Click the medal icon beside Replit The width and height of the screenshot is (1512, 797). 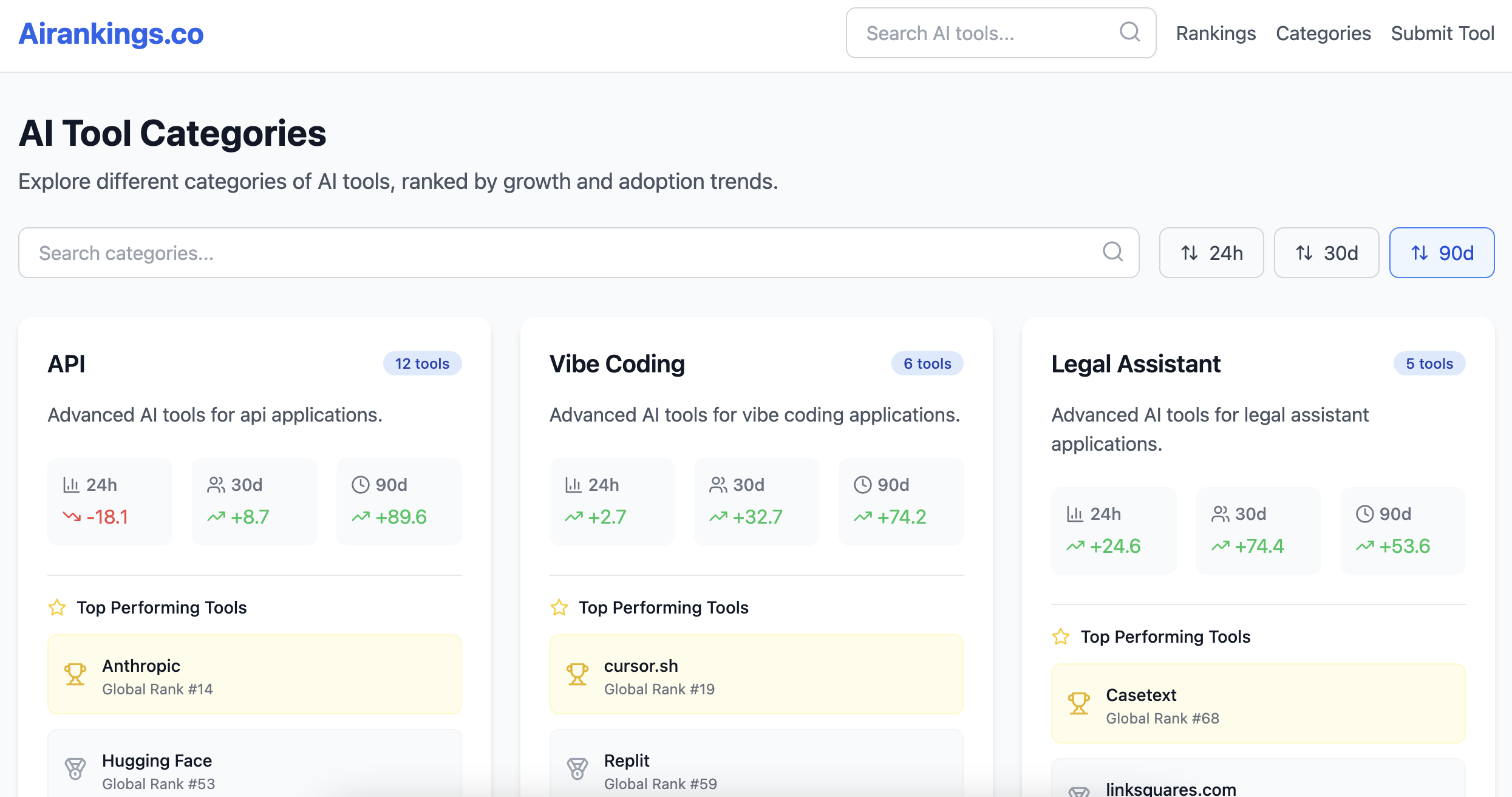click(x=577, y=769)
